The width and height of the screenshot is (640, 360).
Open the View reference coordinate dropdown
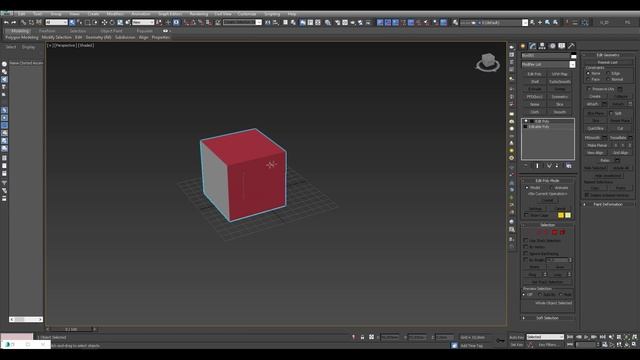[143, 22]
